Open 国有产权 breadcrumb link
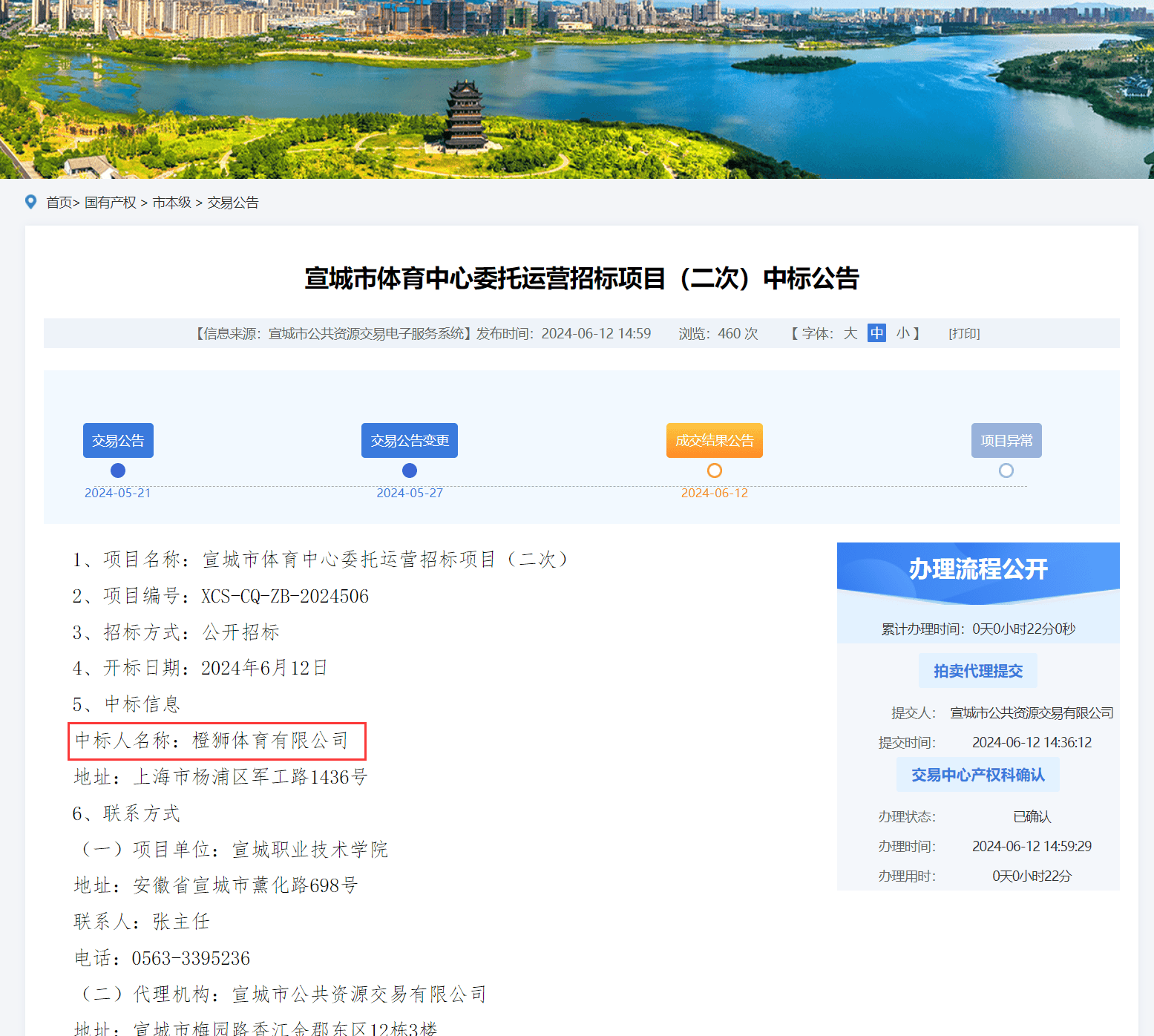This screenshot has width=1154, height=1036. point(111,203)
